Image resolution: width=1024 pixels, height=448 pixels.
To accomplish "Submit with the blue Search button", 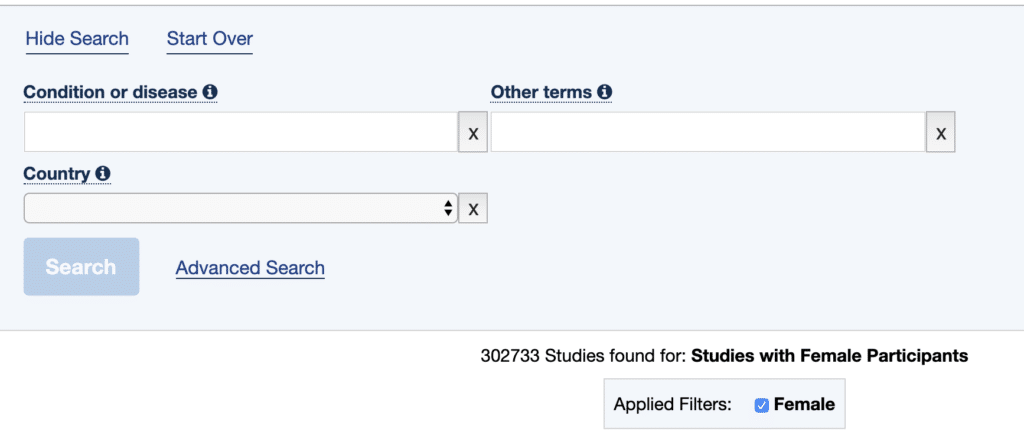I will [82, 266].
